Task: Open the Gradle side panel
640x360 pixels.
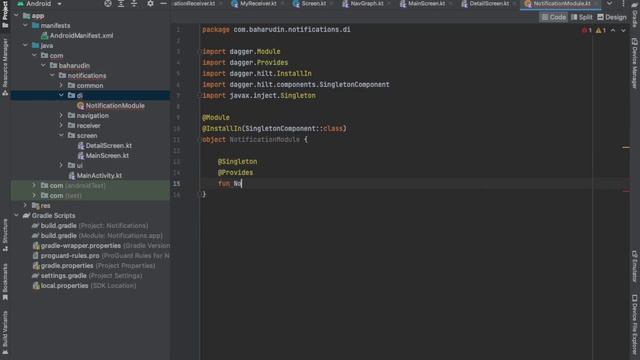Action: pyautogui.click(x=635, y=14)
